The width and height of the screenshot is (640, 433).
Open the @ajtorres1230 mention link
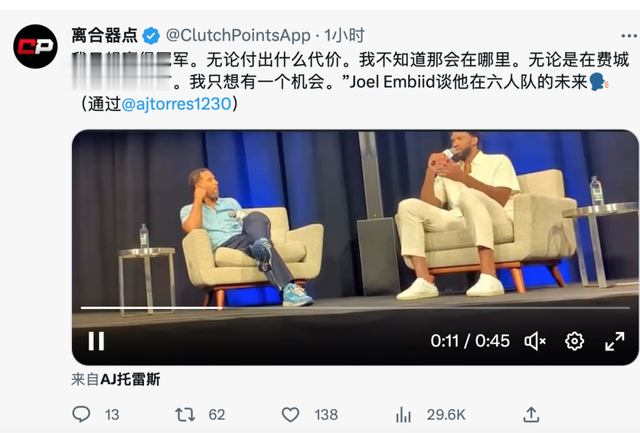click(x=176, y=104)
